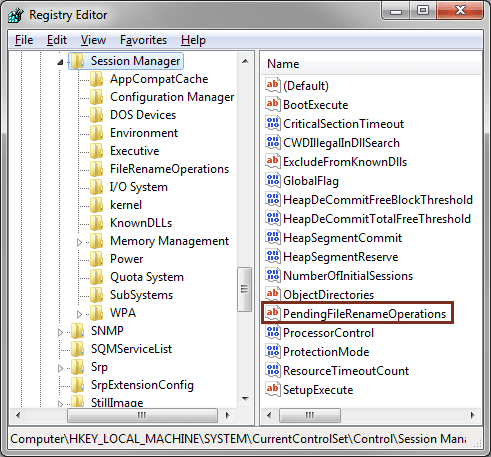The height and width of the screenshot is (457, 491).
Task: Click the DOS Devices folder icon
Action: pos(97,115)
